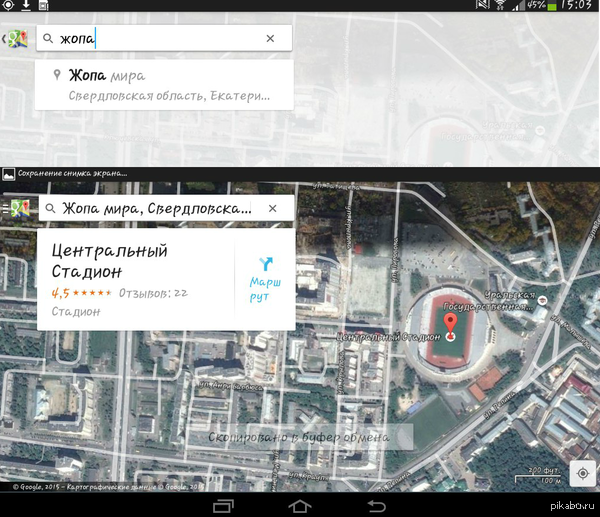
Task: Tap the Google Maps icon beside top search bar
Action: [x=16, y=39]
